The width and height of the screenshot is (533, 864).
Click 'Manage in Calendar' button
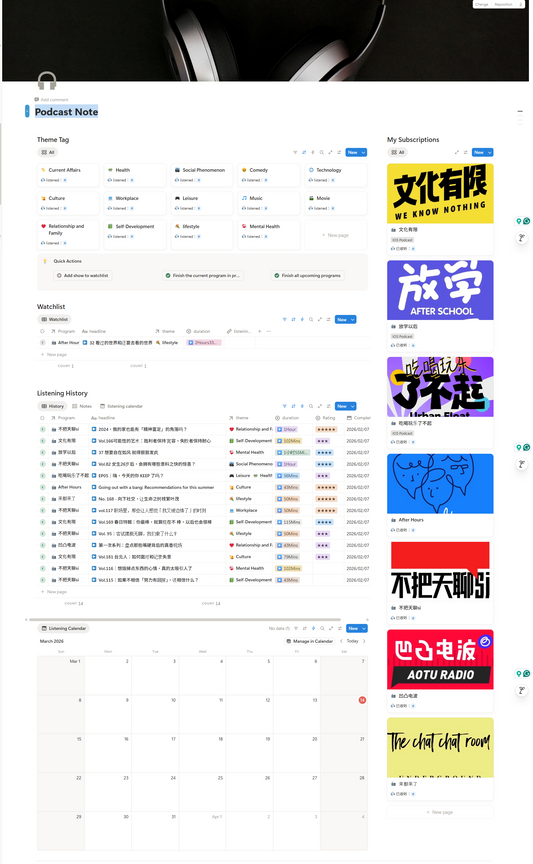tap(310, 641)
